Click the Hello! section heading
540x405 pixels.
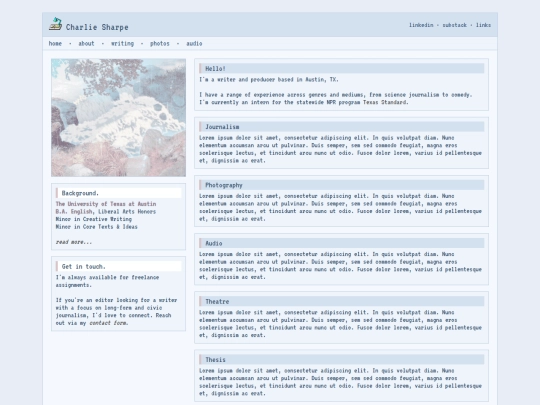[x=341, y=69]
